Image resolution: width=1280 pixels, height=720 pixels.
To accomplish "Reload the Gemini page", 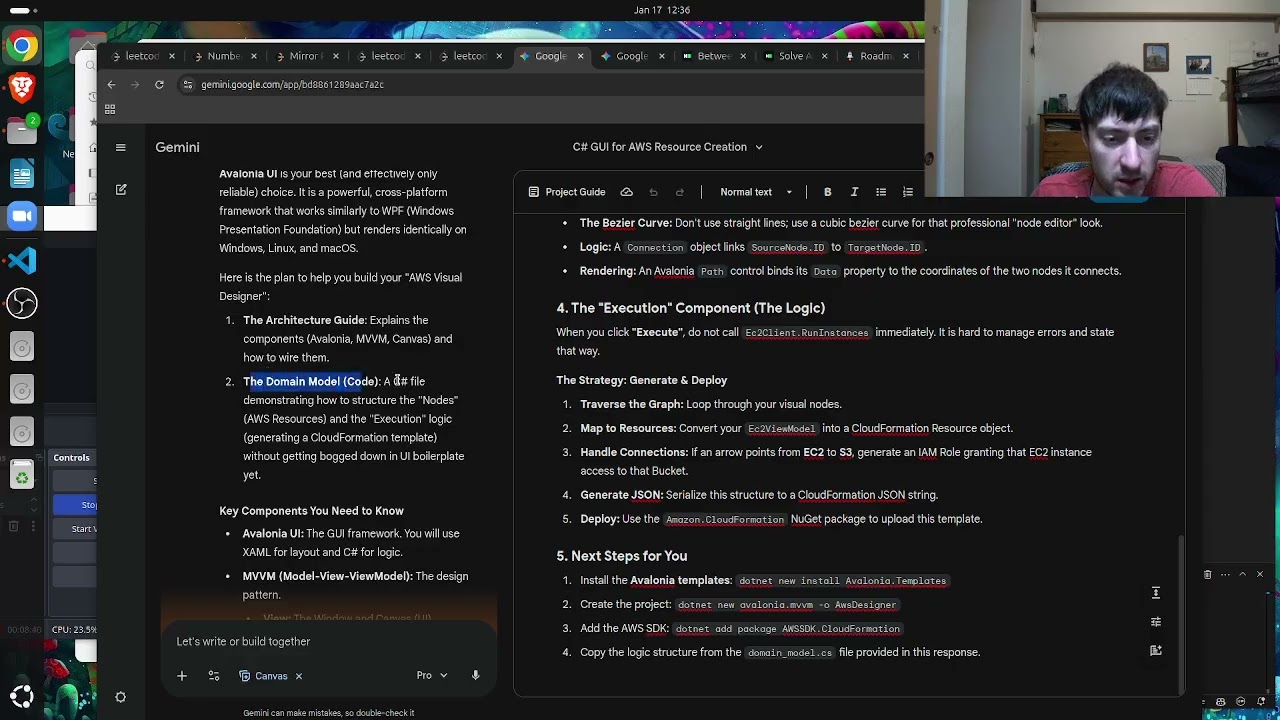I will (x=159, y=85).
